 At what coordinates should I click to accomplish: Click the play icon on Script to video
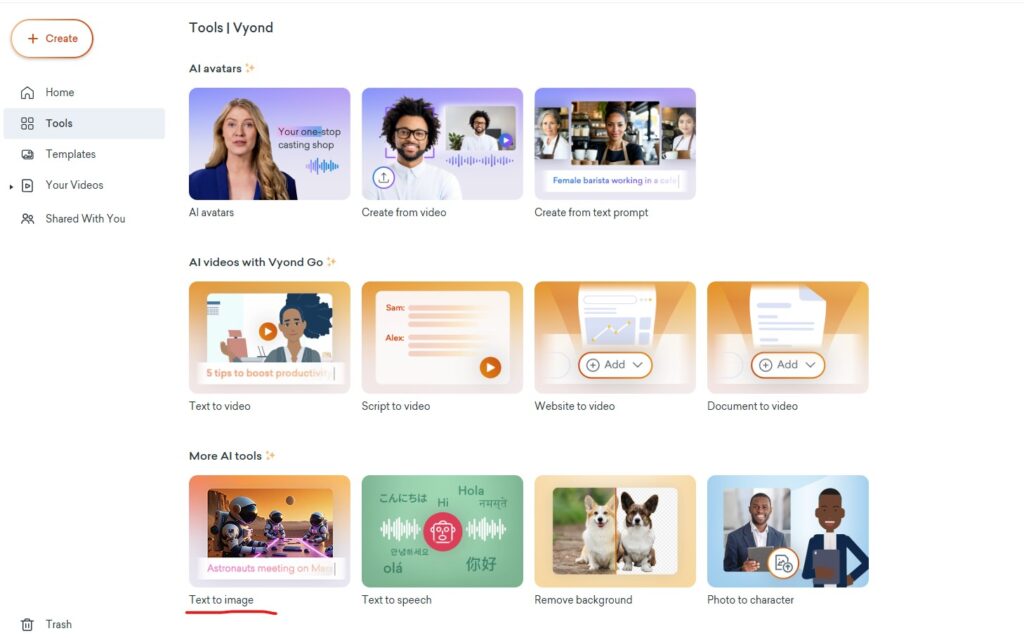[490, 367]
